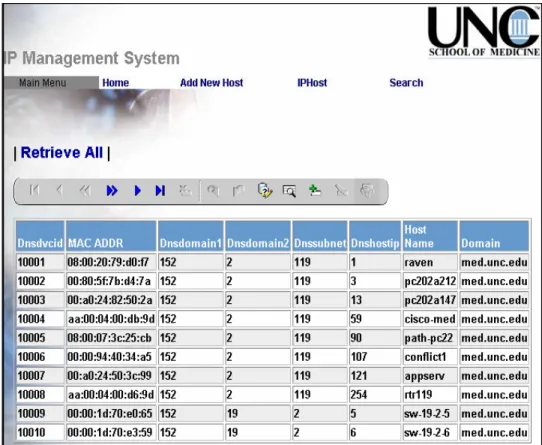542x445 pixels.
Task: Add a new record with green plus
Action: 315,190
